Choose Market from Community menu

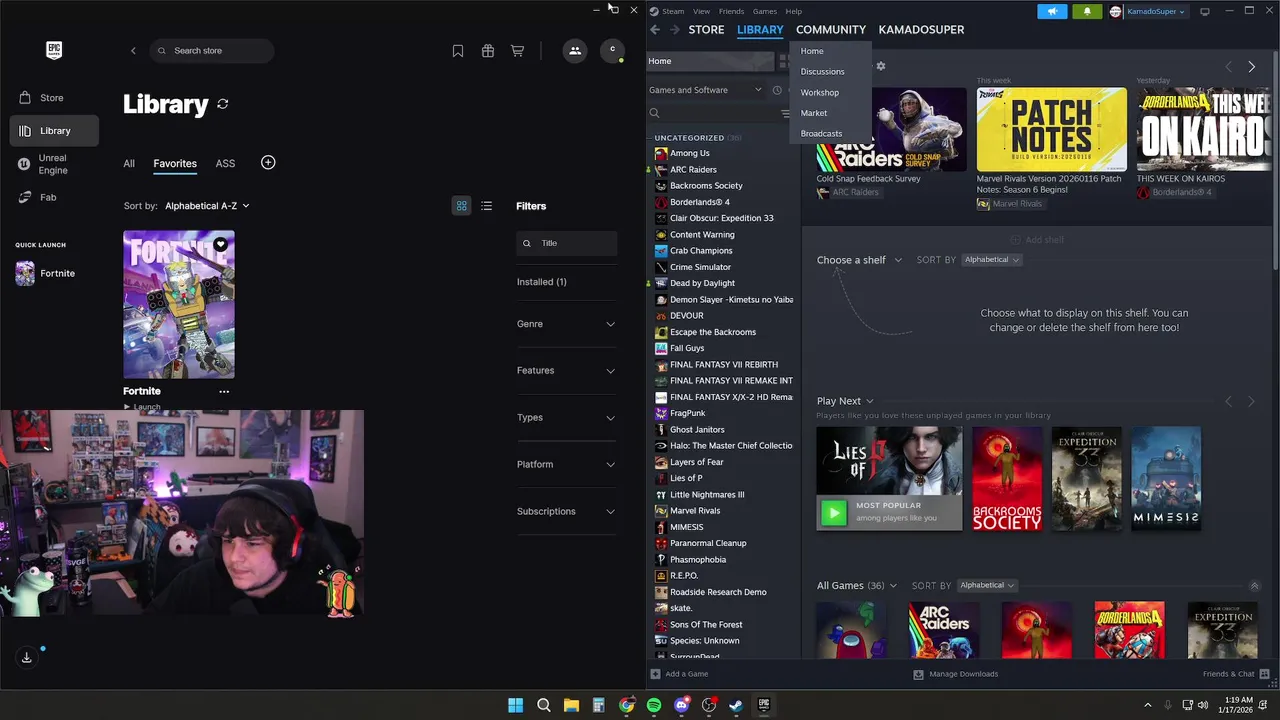[x=814, y=113]
